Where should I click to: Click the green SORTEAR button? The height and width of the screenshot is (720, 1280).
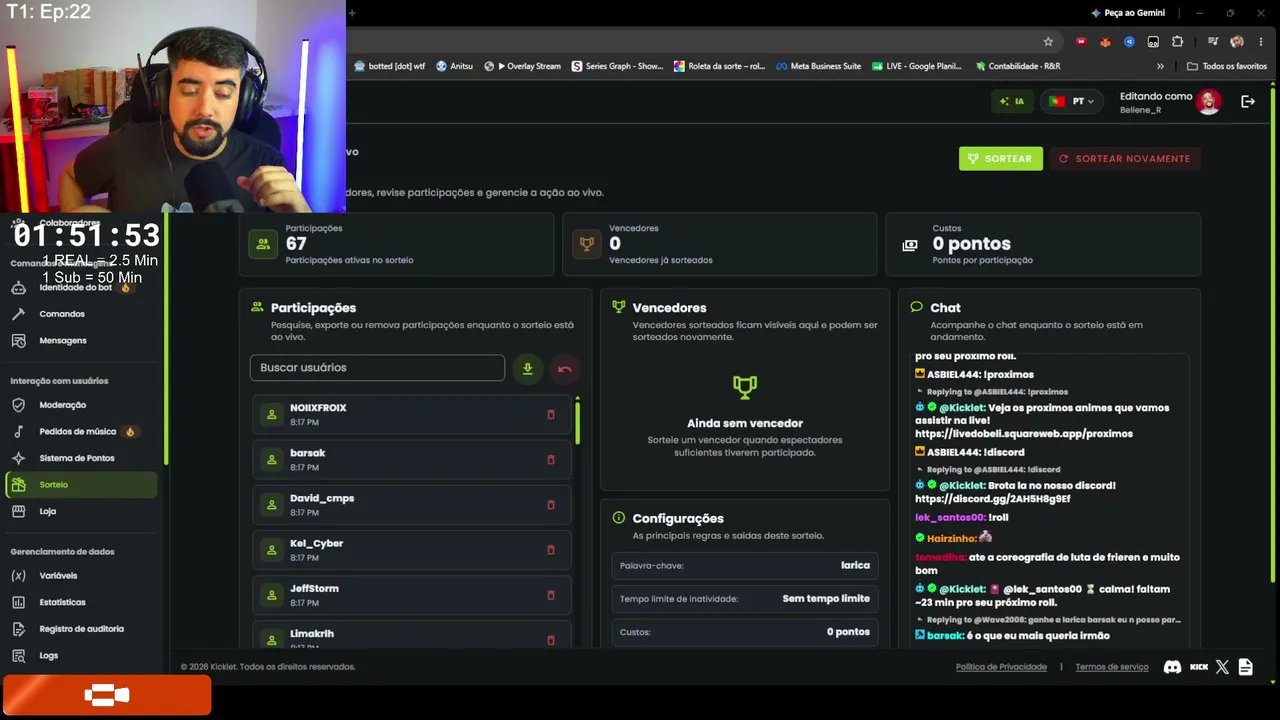click(x=1000, y=158)
